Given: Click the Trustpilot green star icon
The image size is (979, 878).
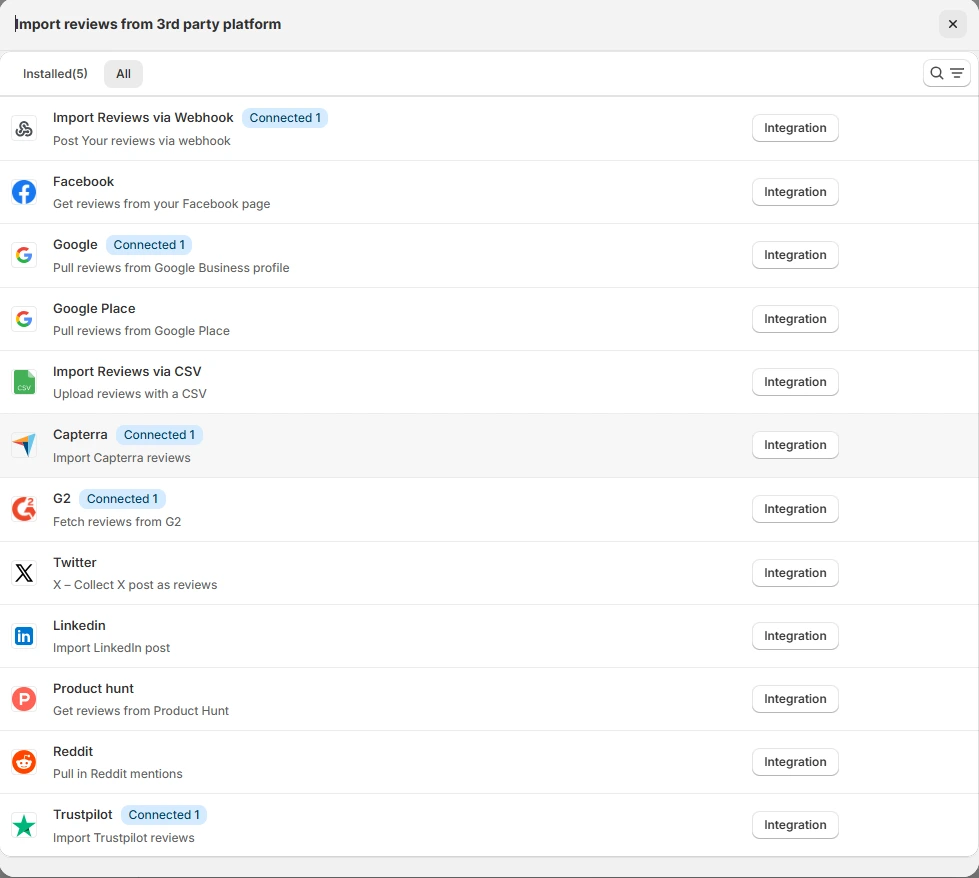Looking at the screenshot, I should 24,825.
